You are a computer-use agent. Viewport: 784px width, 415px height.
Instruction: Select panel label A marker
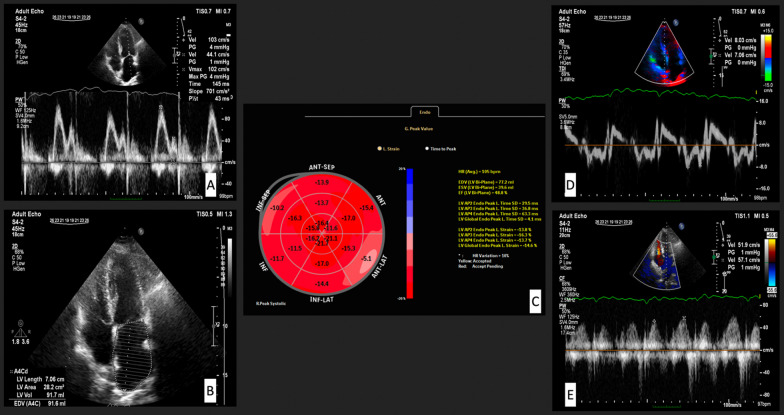[x=211, y=186]
